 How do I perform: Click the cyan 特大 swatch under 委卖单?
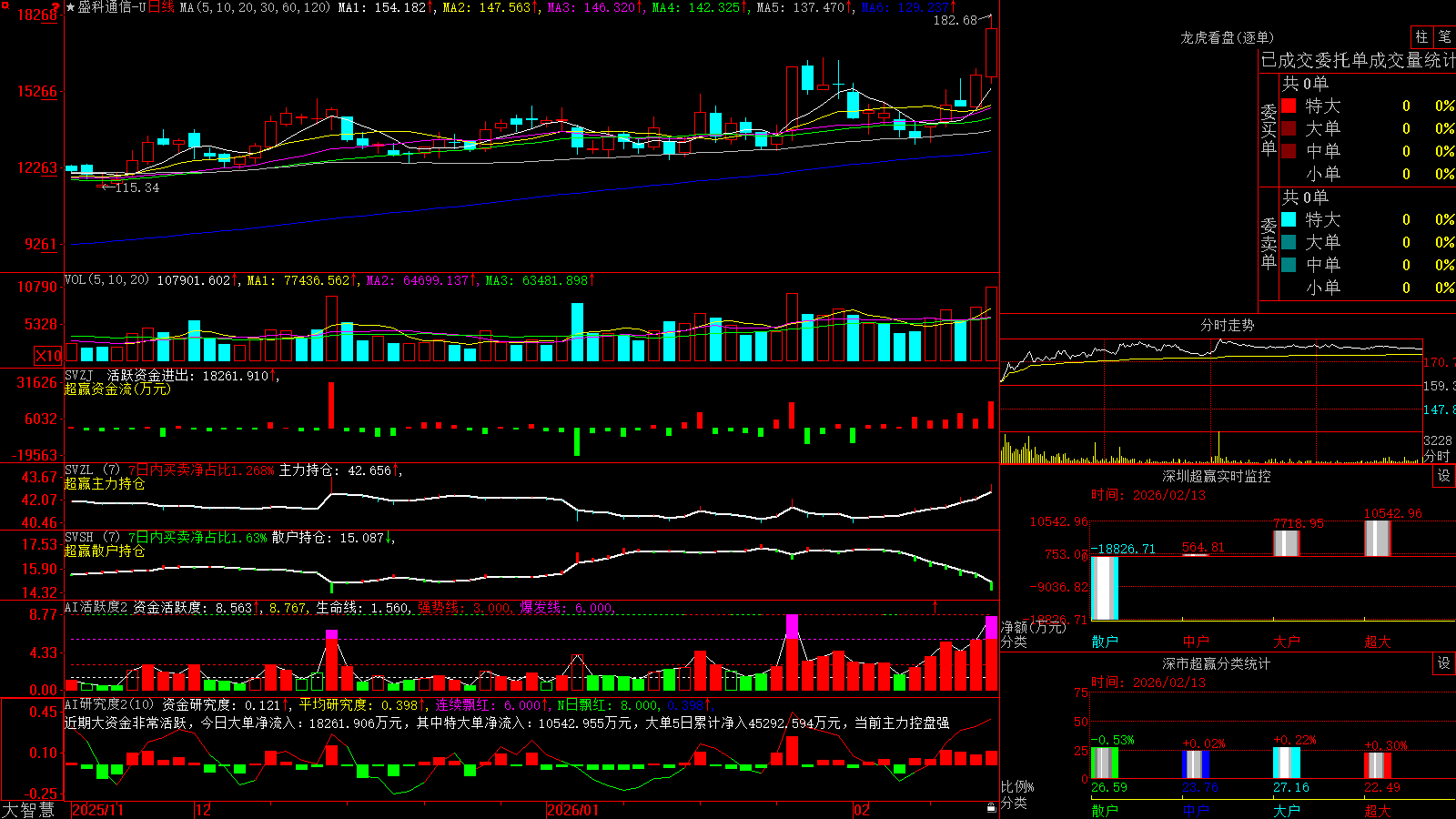(x=1289, y=219)
